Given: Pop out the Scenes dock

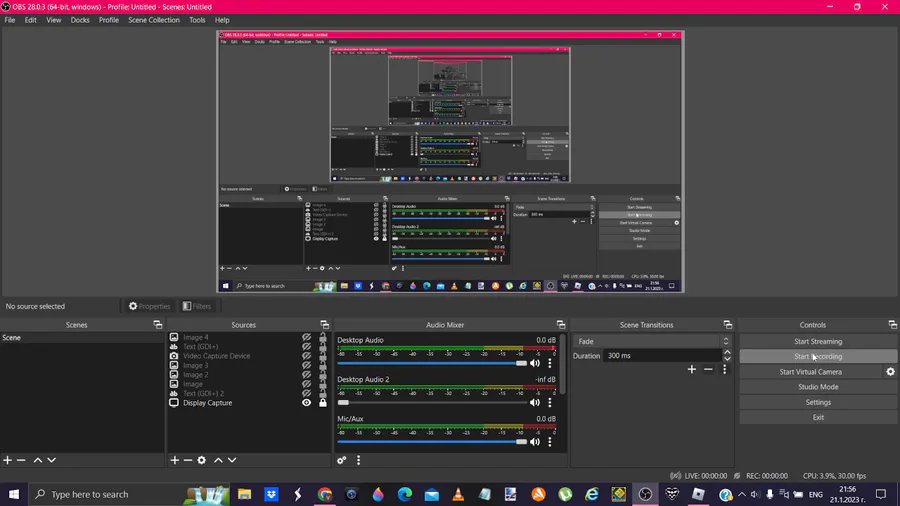Looking at the screenshot, I should [x=158, y=325].
